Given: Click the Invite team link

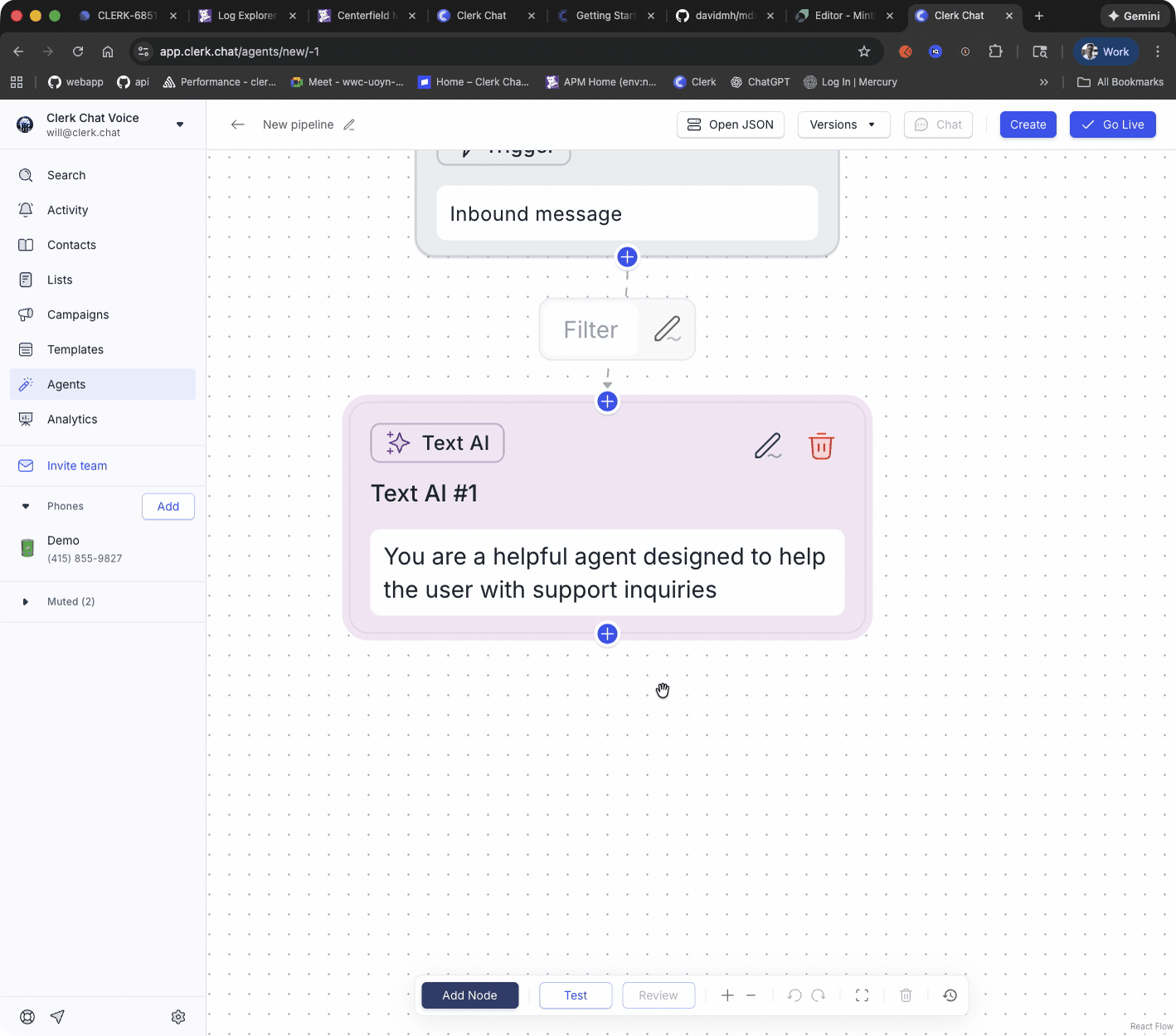Looking at the screenshot, I should tap(77, 465).
